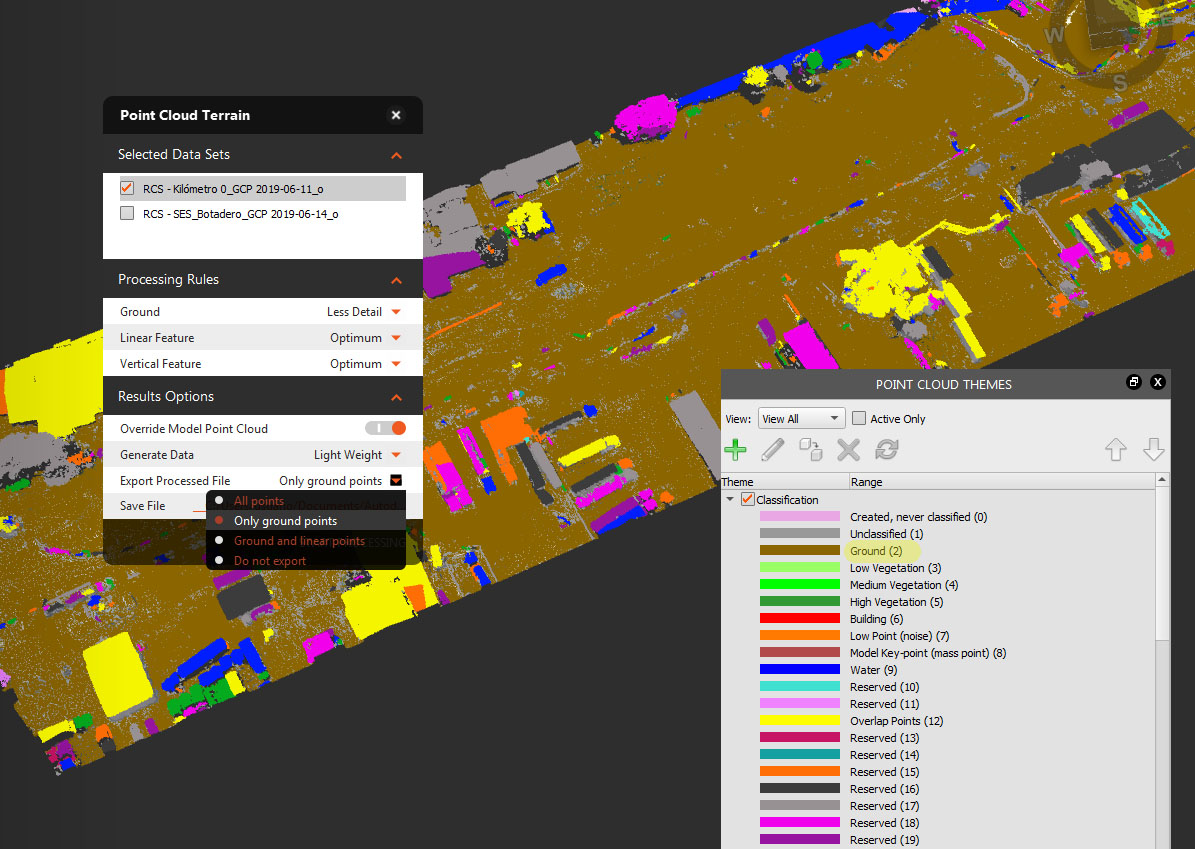Uncheck the RCS - Kilómetro 0_GCP data set
This screenshot has width=1195, height=849.
[127, 188]
